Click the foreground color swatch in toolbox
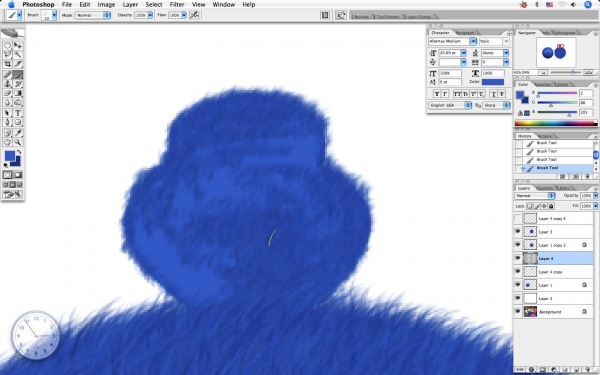 [10, 156]
